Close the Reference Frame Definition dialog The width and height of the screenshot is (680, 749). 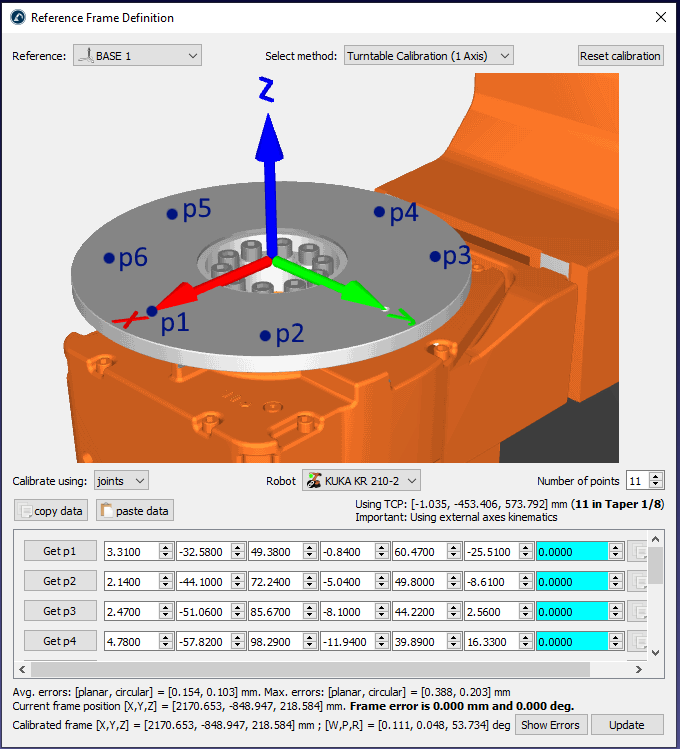pos(660,18)
